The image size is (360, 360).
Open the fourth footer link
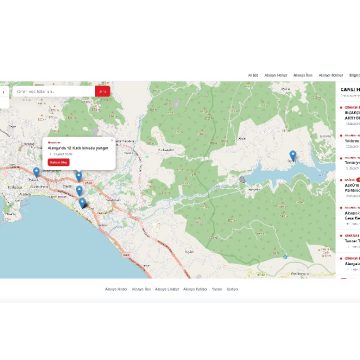195,289
